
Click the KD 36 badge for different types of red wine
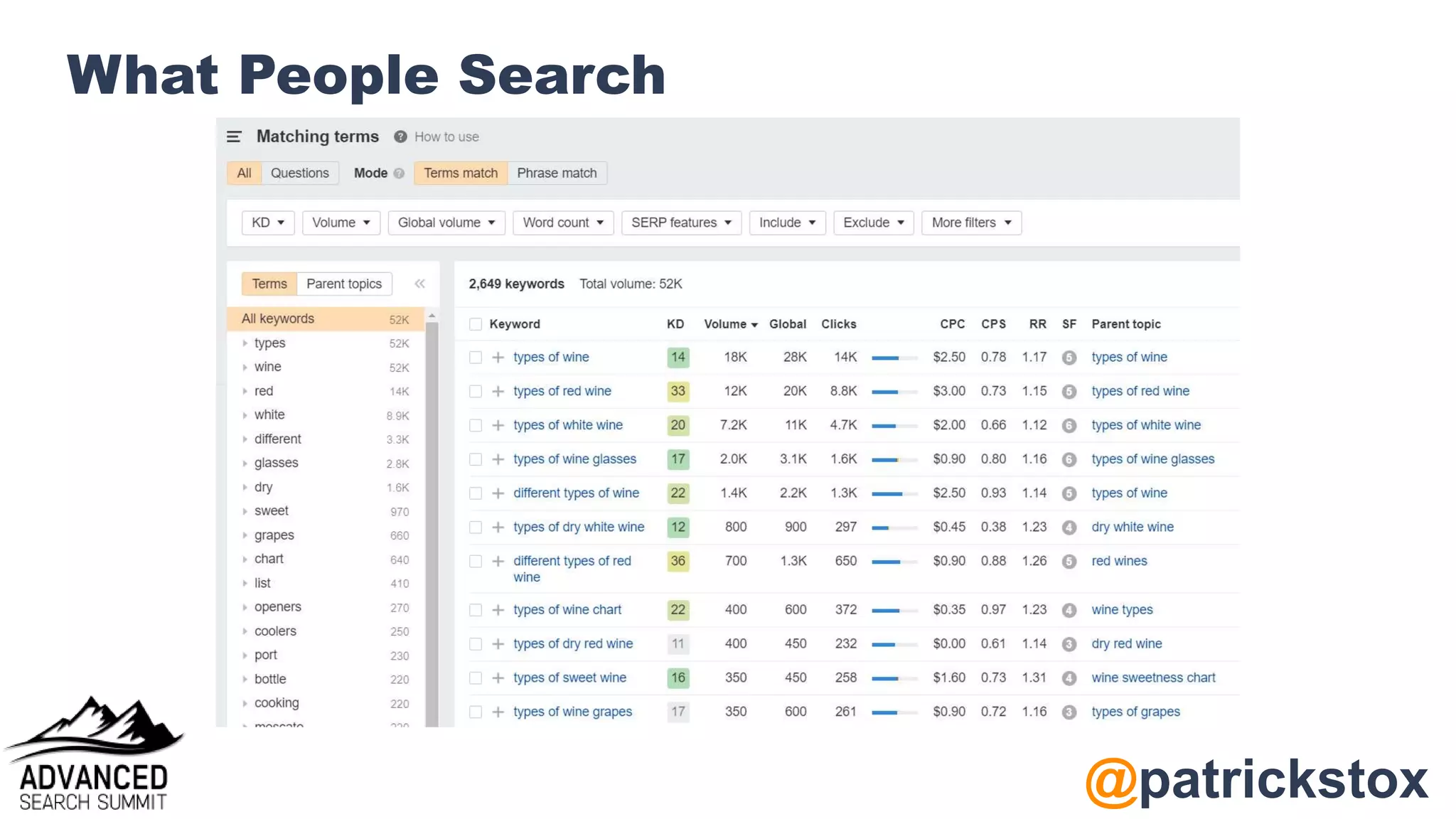678,561
